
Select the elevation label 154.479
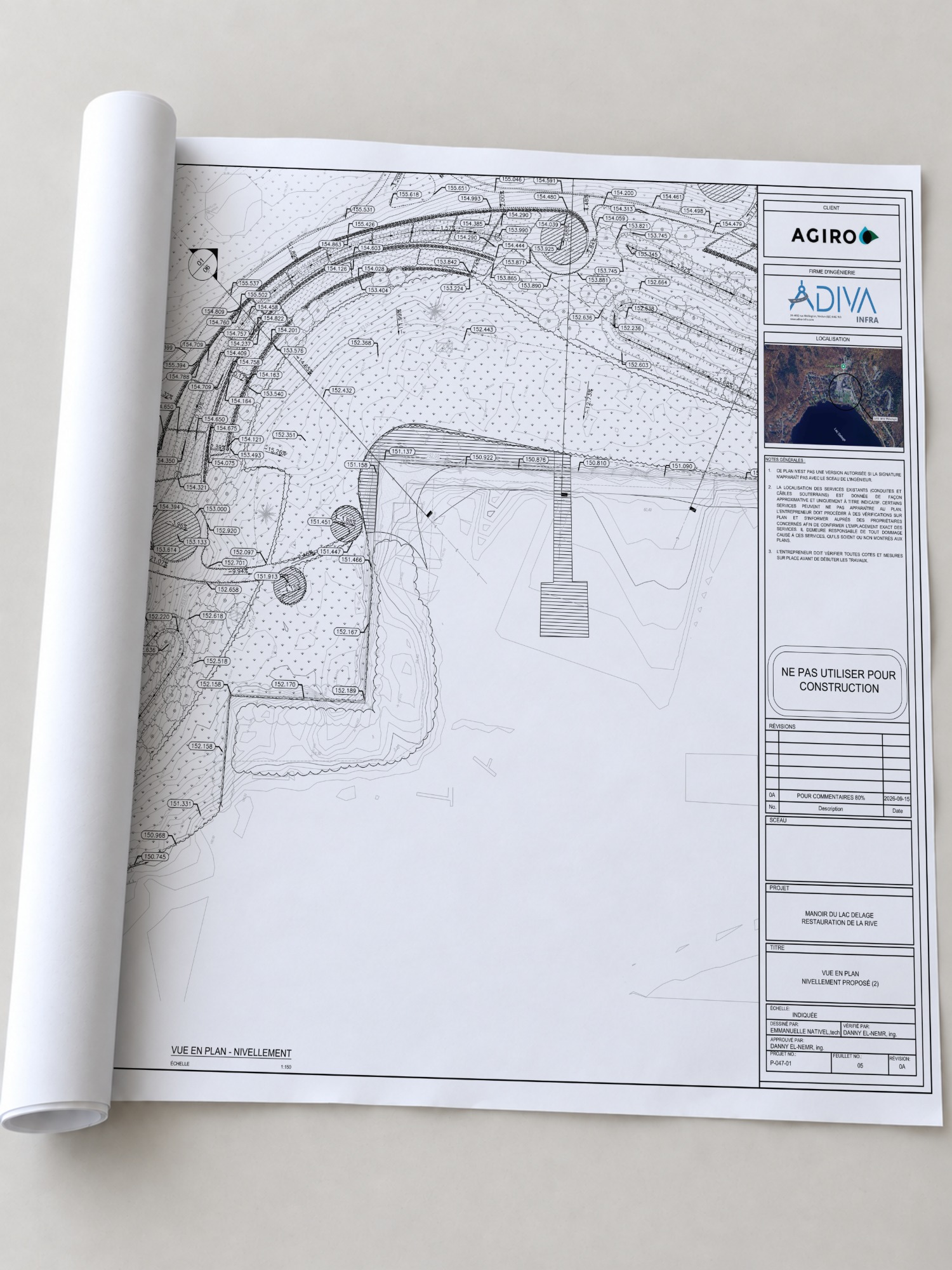732,224
